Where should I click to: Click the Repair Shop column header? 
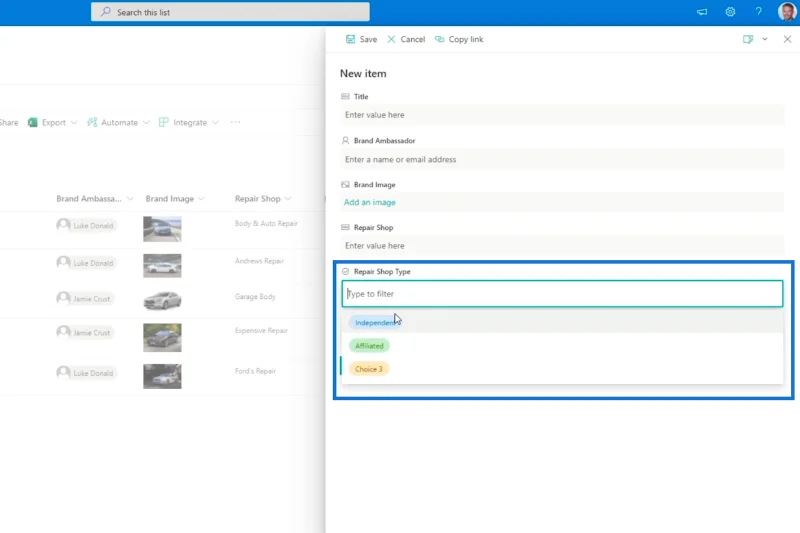point(258,198)
